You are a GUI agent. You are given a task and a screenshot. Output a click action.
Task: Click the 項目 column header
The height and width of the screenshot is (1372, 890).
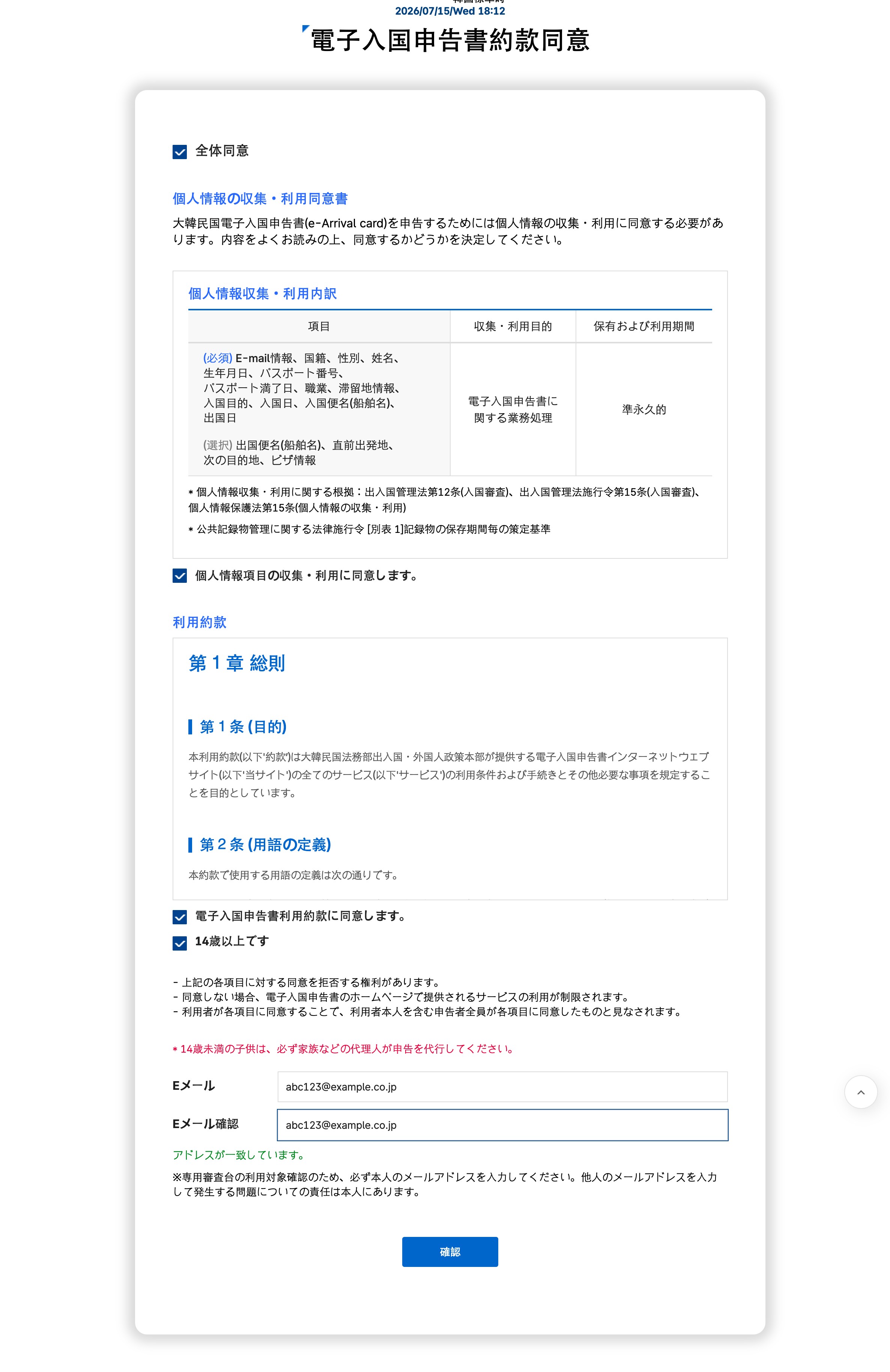pos(319,326)
